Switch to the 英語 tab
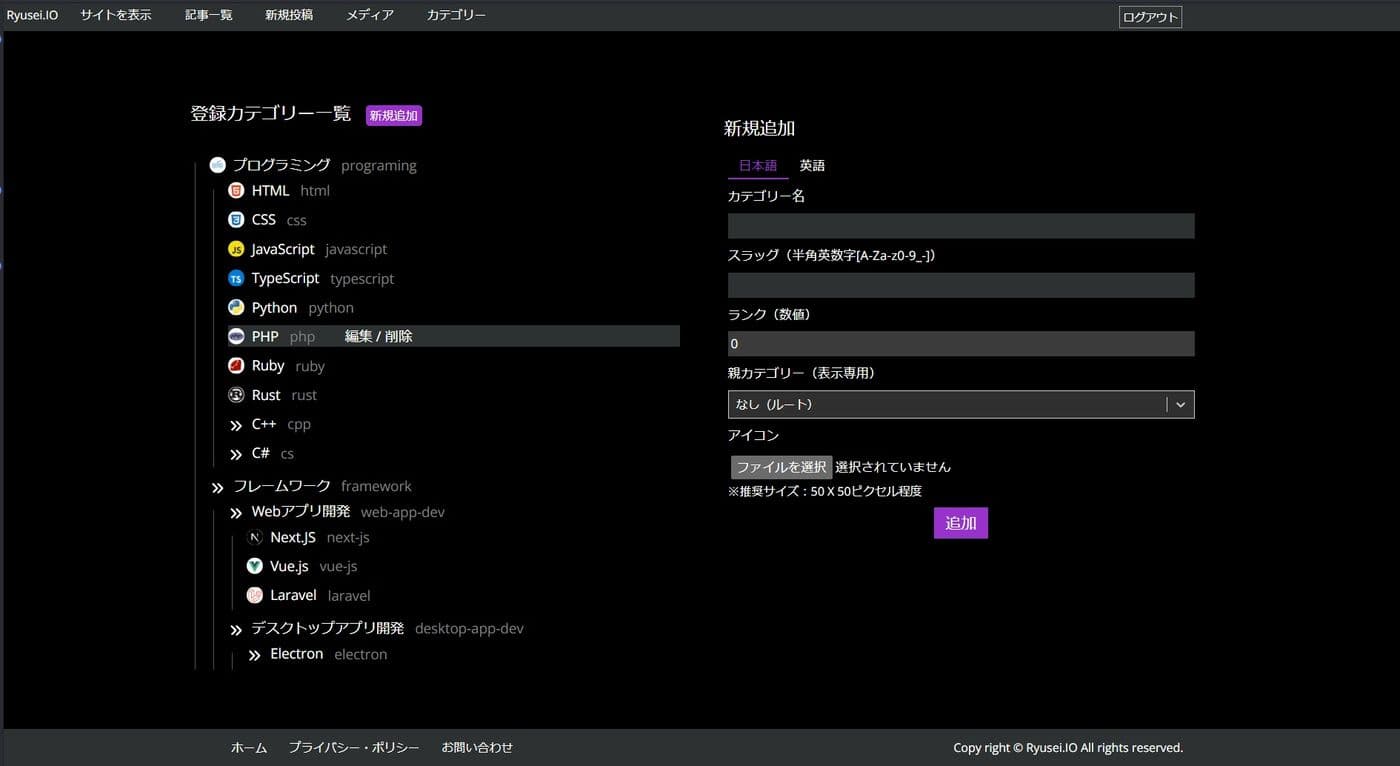The width and height of the screenshot is (1400, 766). click(811, 165)
